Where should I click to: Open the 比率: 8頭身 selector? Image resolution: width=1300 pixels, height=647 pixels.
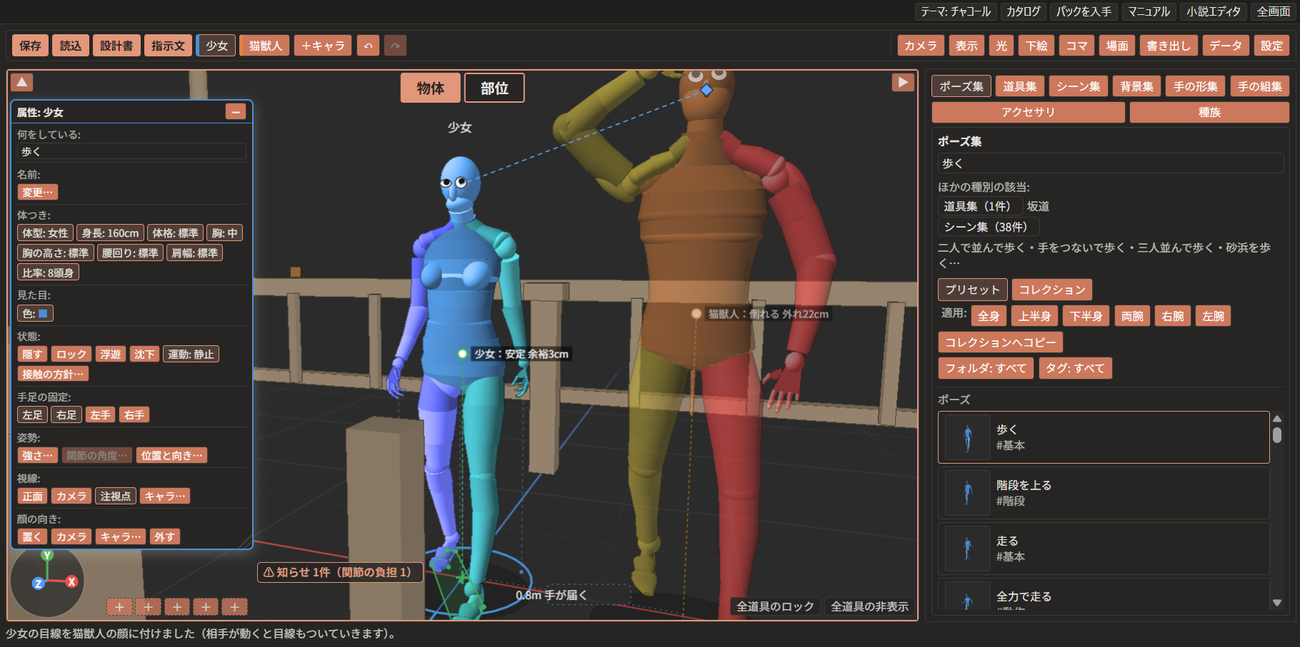[x=49, y=272]
